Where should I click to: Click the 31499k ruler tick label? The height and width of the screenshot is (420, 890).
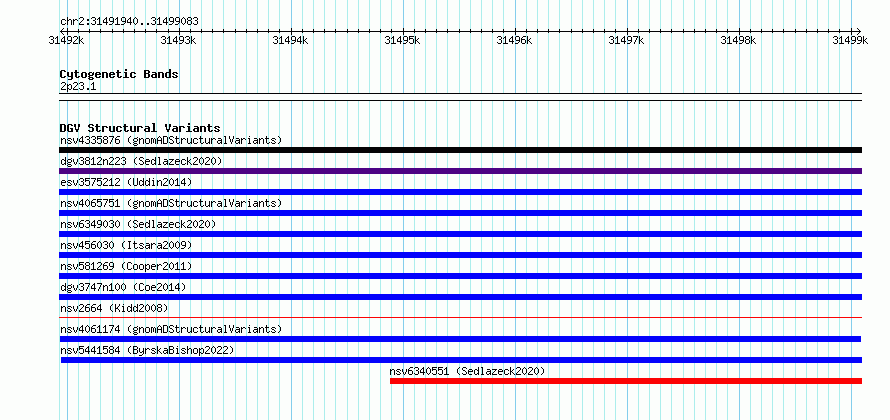[x=850, y=40]
